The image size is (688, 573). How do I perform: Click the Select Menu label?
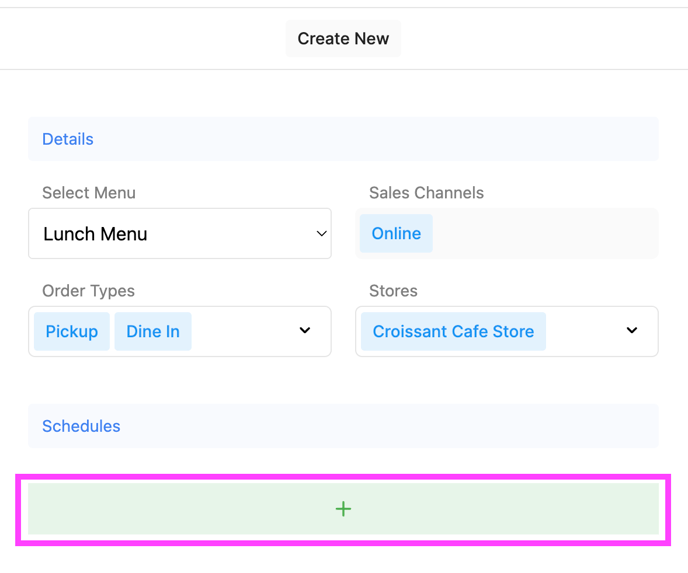[89, 193]
